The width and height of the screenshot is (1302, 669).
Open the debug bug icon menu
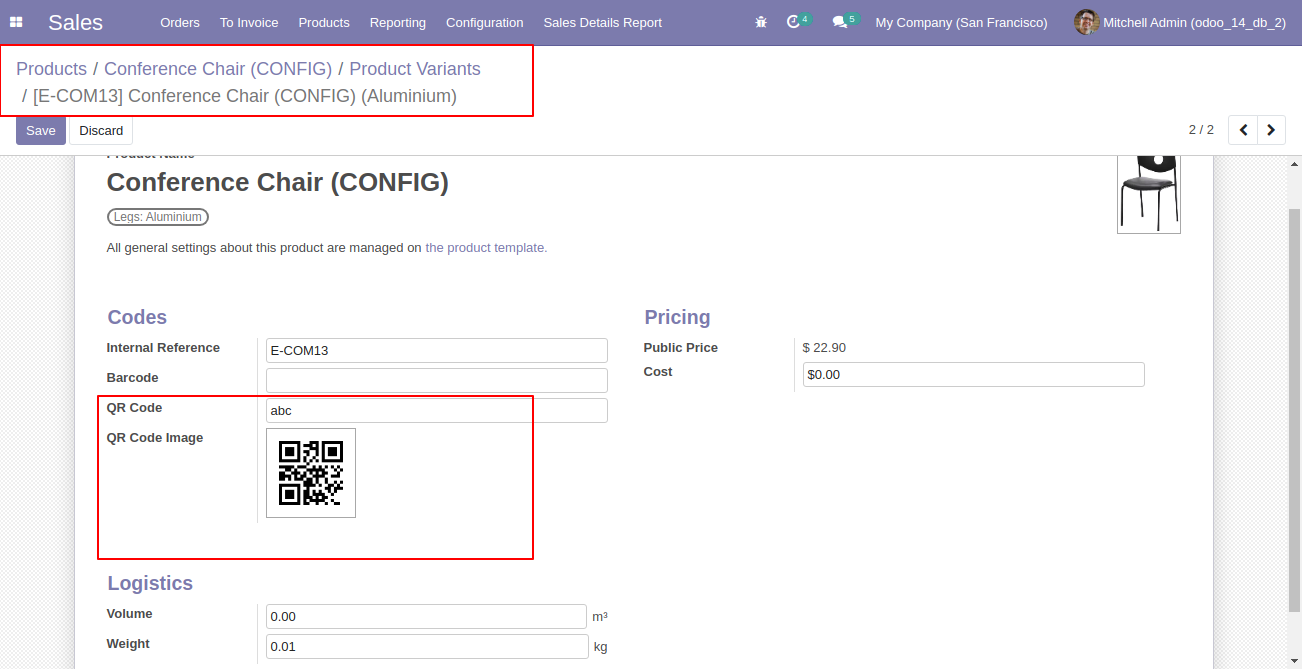pos(761,22)
